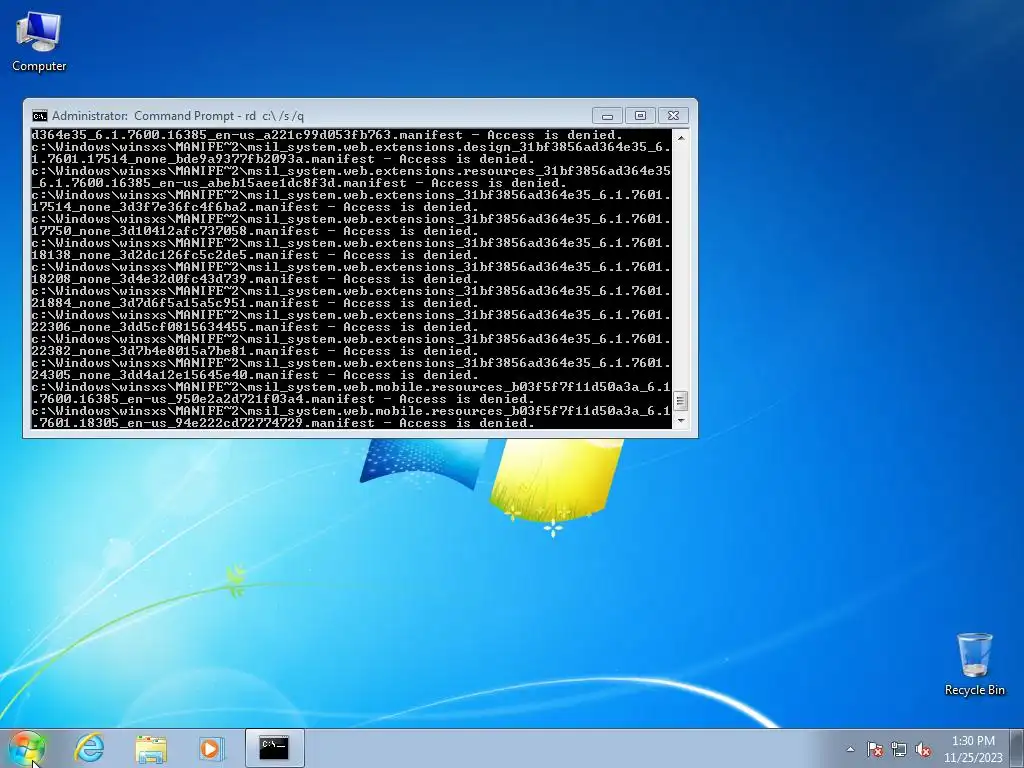Screen dimensions: 1024x768
Task: Click line '_6.1.7600.16385_en-us_abeb15aee1dc8f3d.manifest - Access is denied.'
Action: pos(299,184)
